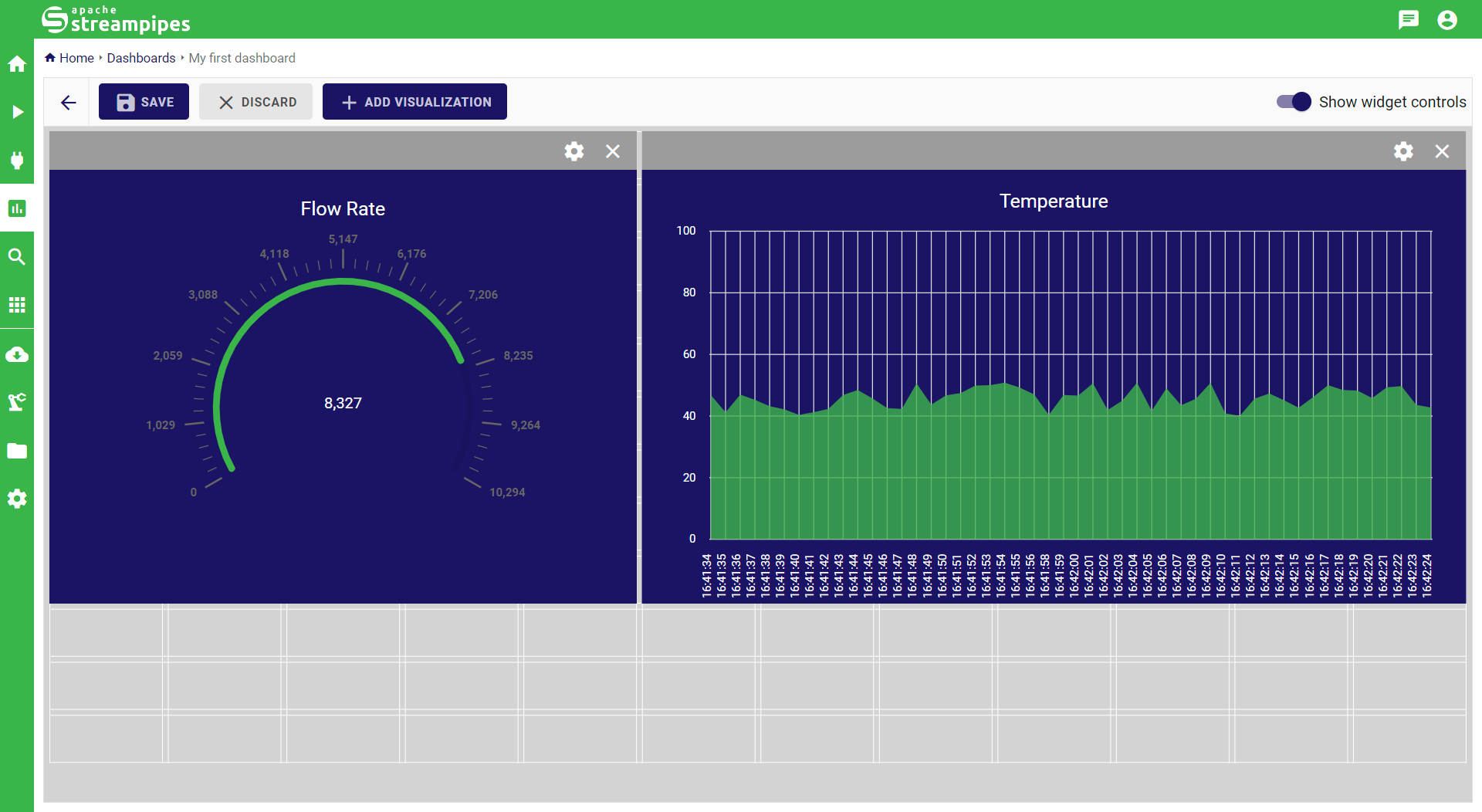
Task: Open the cloud download icon in sidebar
Action: tap(17, 354)
